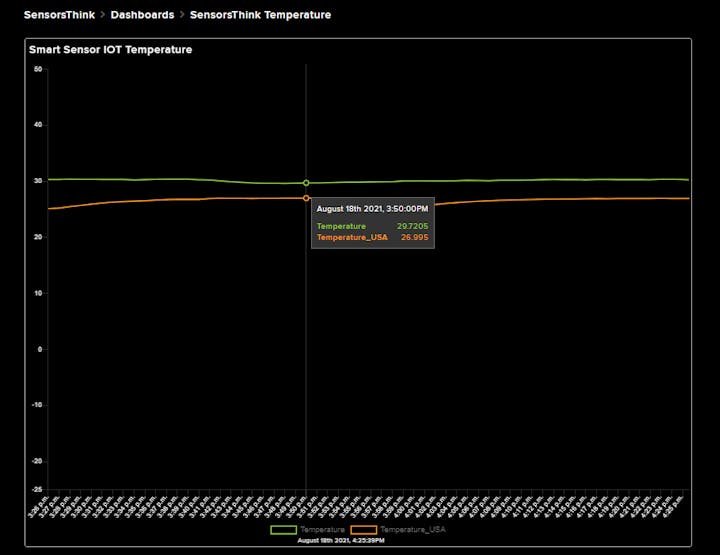
Task: Open the Dashboards breadcrumb
Action: pyautogui.click(x=142, y=15)
